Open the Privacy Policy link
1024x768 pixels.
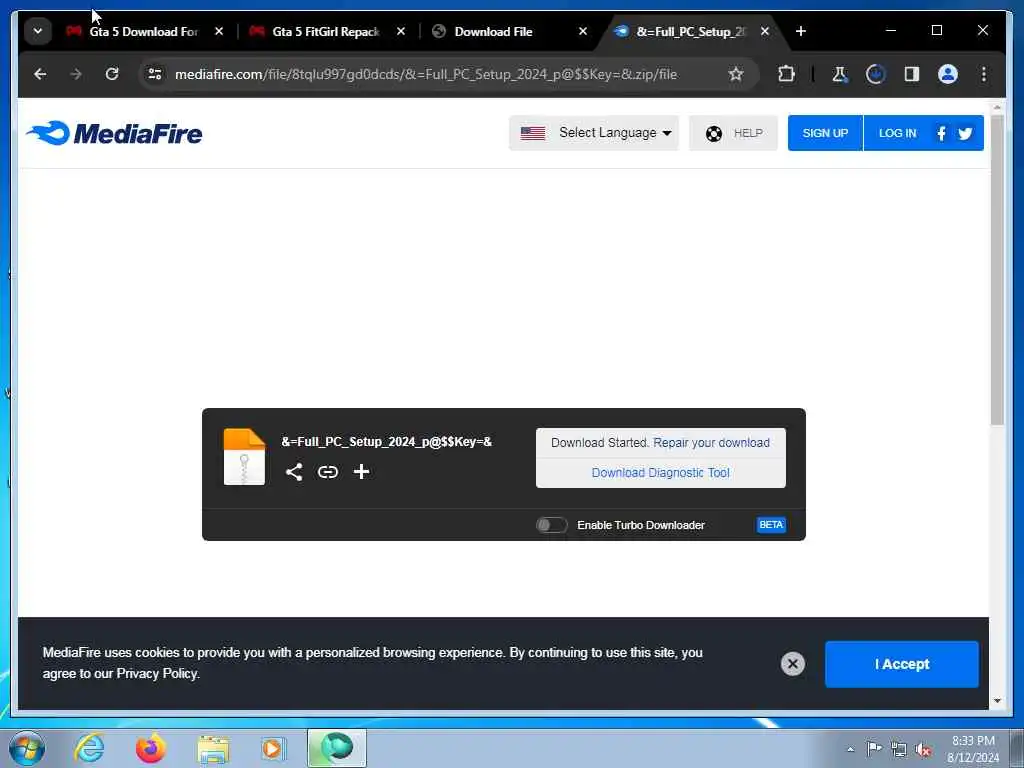coord(157,673)
